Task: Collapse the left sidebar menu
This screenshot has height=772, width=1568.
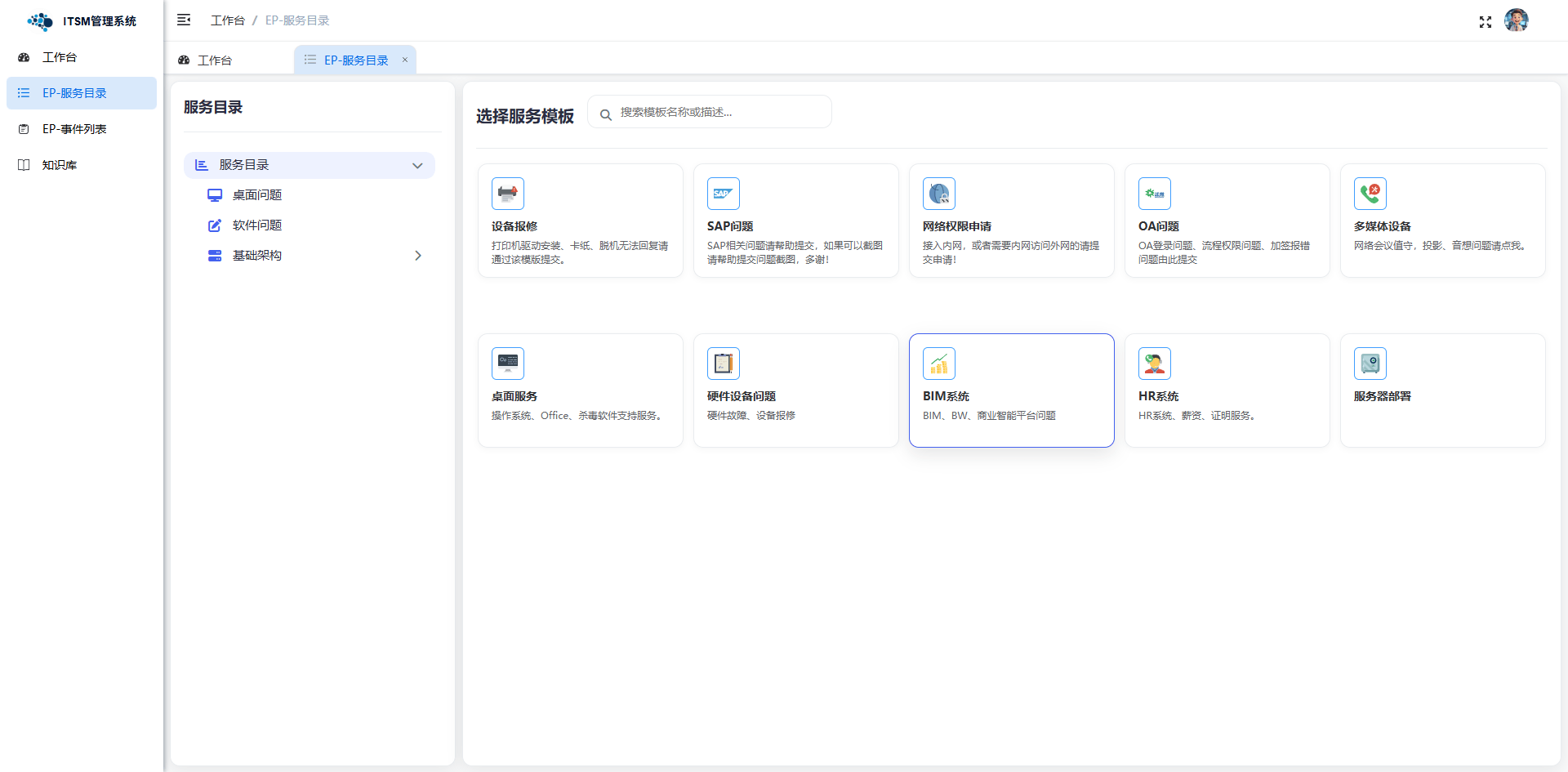Action: tap(184, 20)
